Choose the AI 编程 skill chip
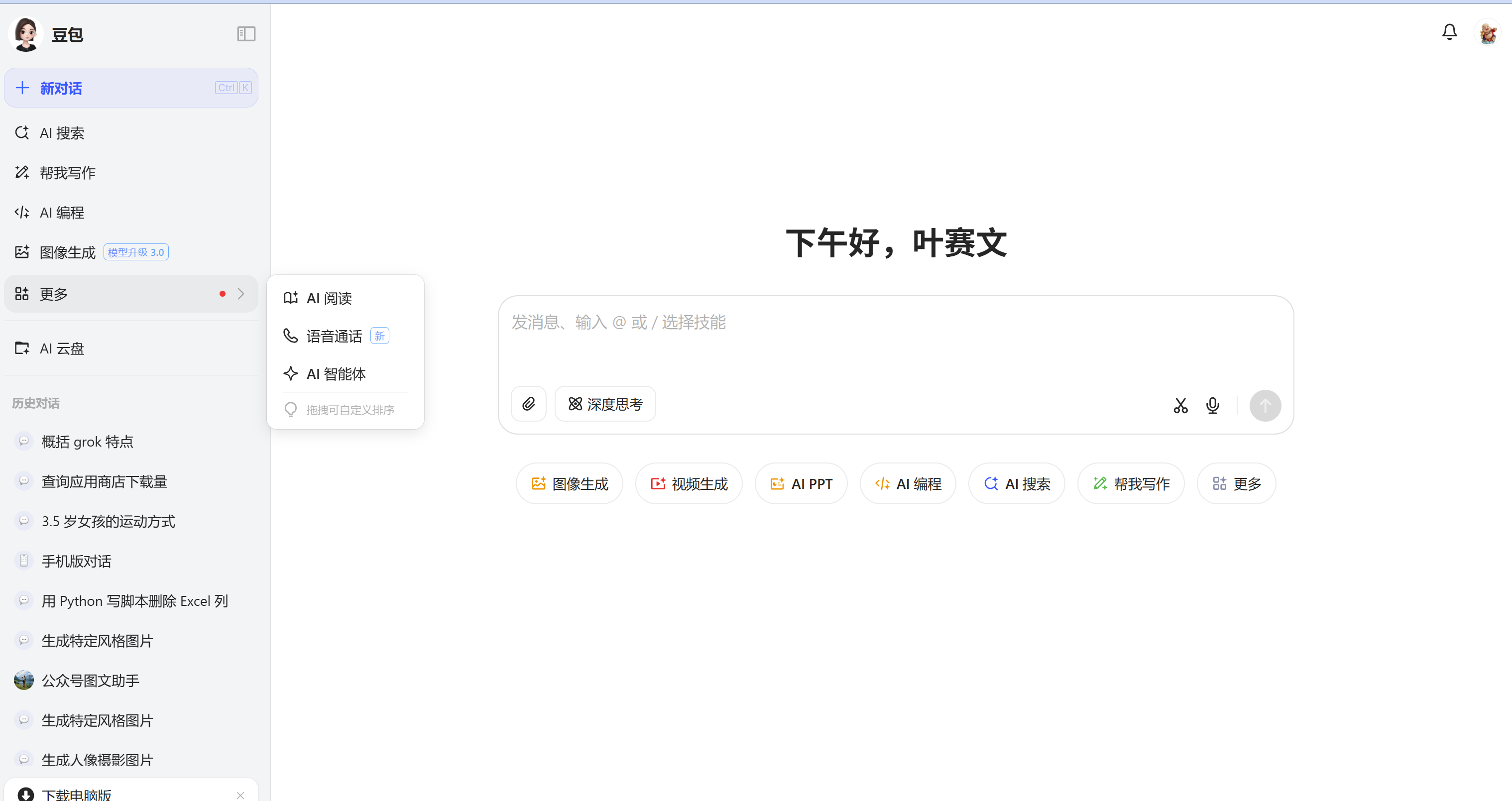Image resolution: width=1512 pixels, height=801 pixels. tap(908, 483)
